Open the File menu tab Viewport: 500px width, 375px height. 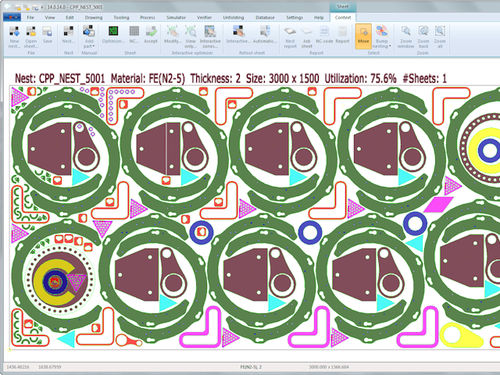[x=30, y=17]
